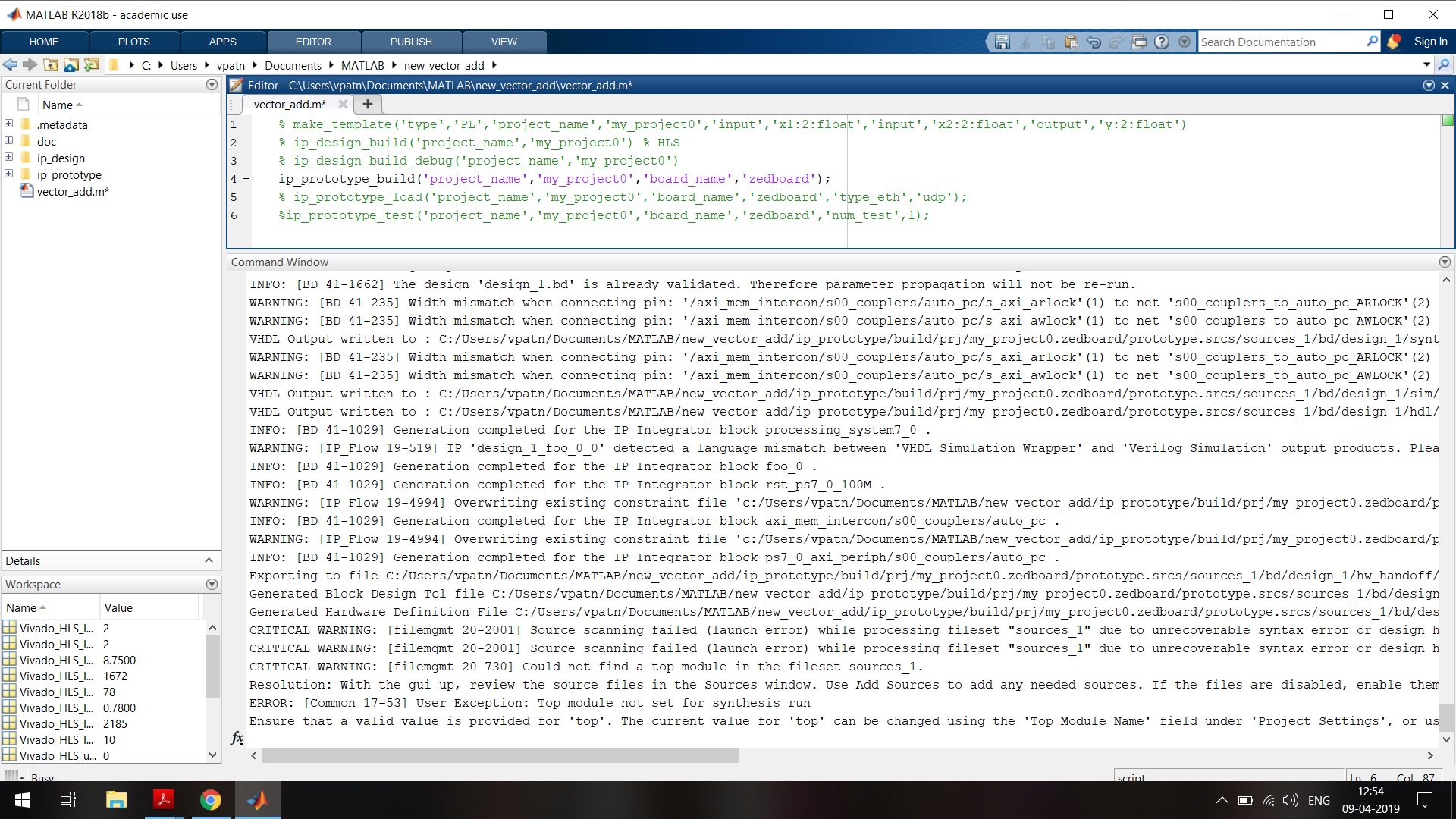Screen dimensions: 1456x819
Task: Click the Undo arrow icon
Action: click(1094, 42)
